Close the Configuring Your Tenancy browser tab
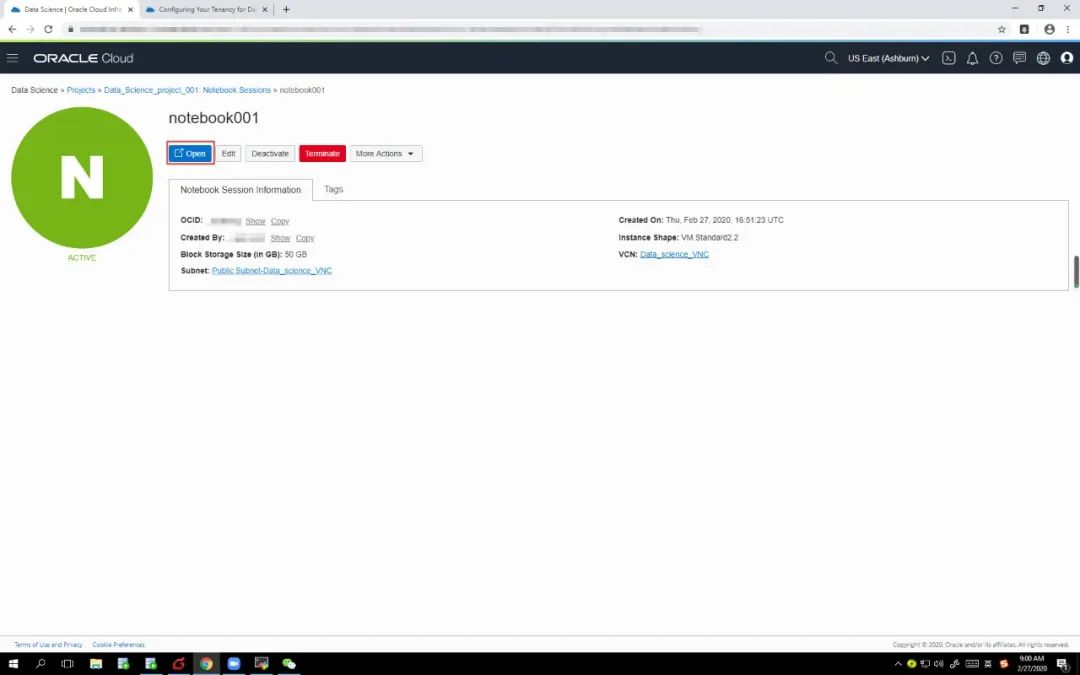The image size is (1080, 675). pyautogui.click(x=264, y=10)
